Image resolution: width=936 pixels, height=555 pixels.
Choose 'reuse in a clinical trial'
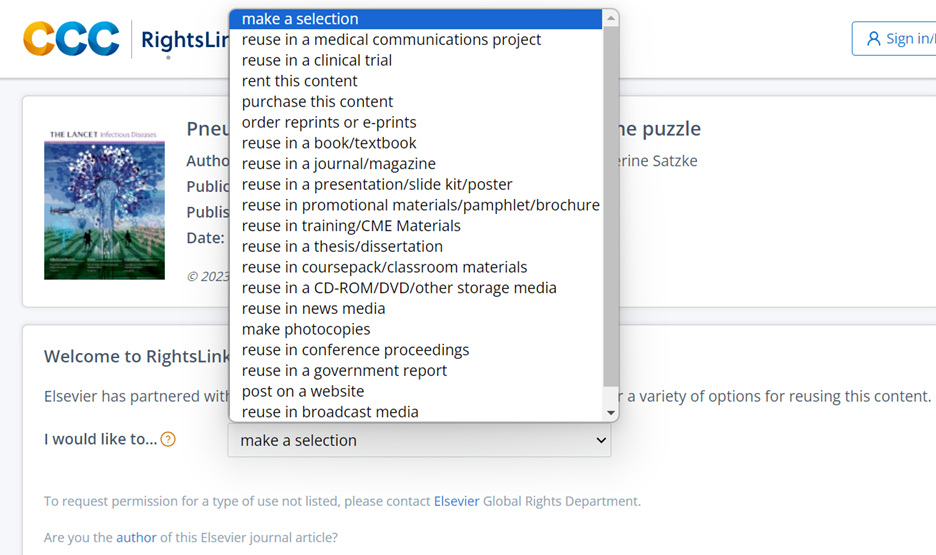point(317,60)
